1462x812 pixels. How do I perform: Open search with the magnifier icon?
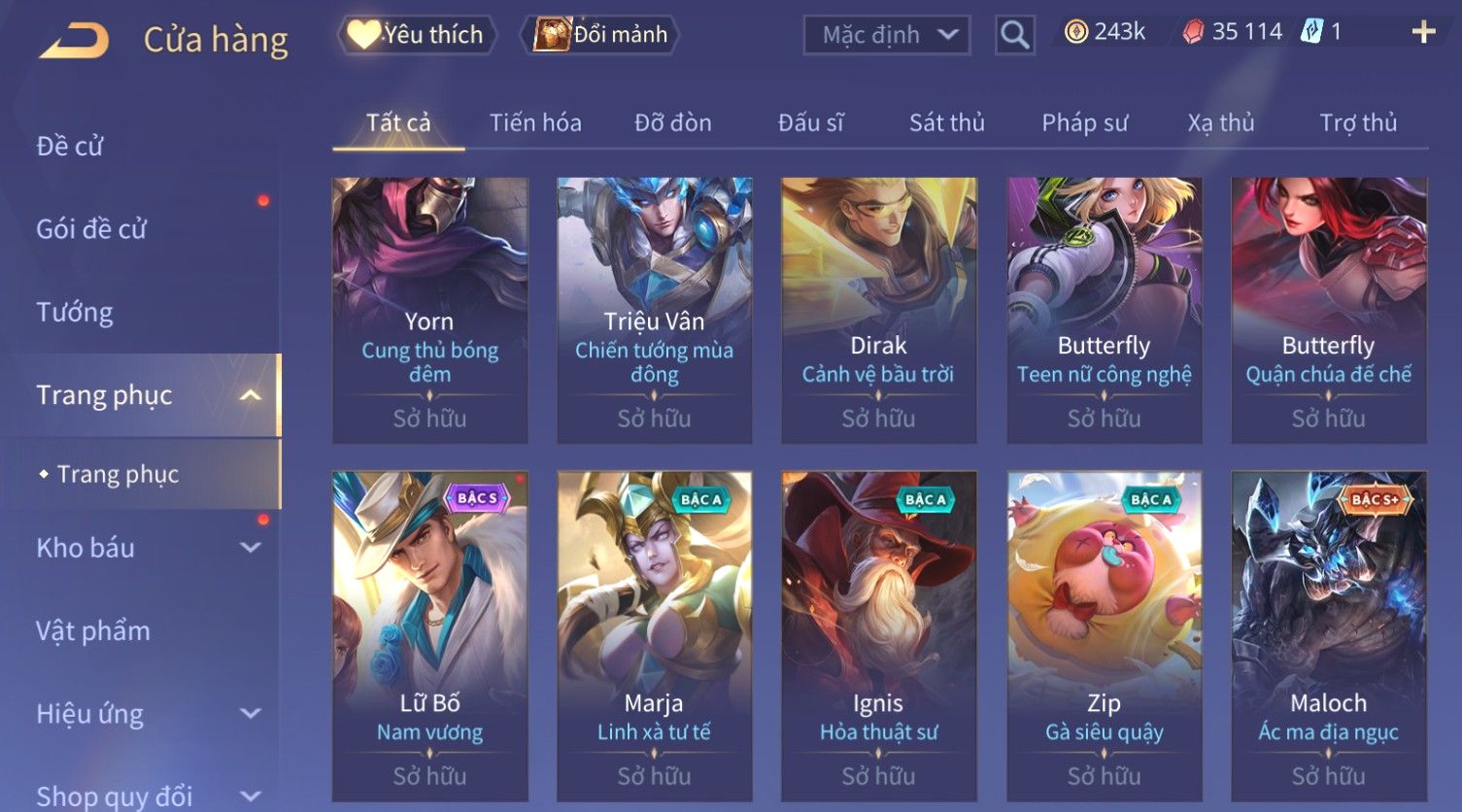[x=1014, y=35]
